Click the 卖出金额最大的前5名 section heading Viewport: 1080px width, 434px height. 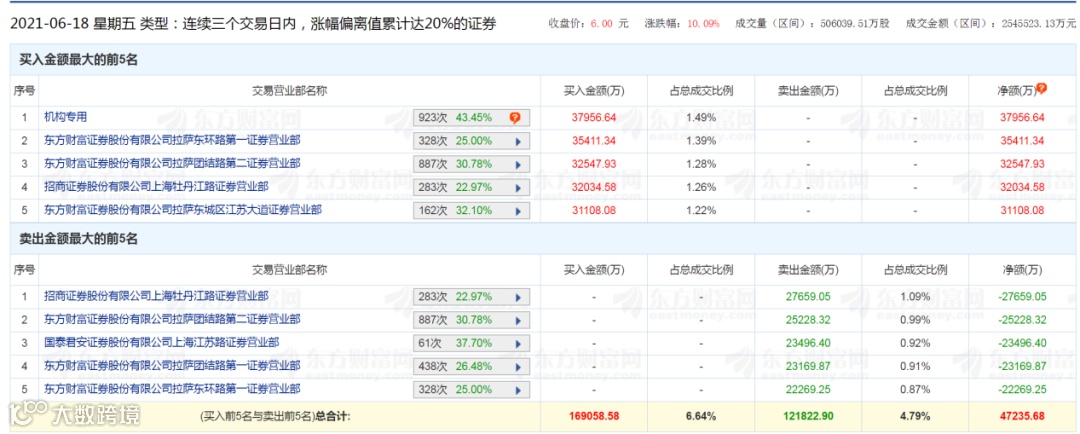coord(79,240)
